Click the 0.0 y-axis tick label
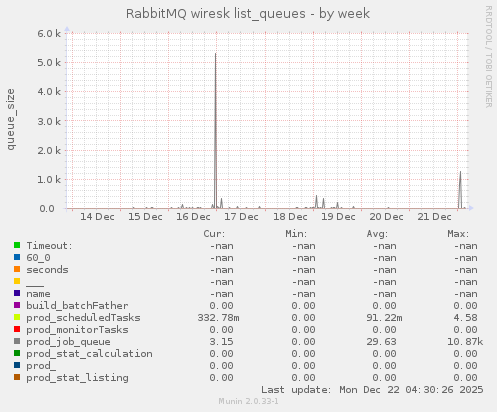Viewport: 497px width, 412px height. click(47, 209)
